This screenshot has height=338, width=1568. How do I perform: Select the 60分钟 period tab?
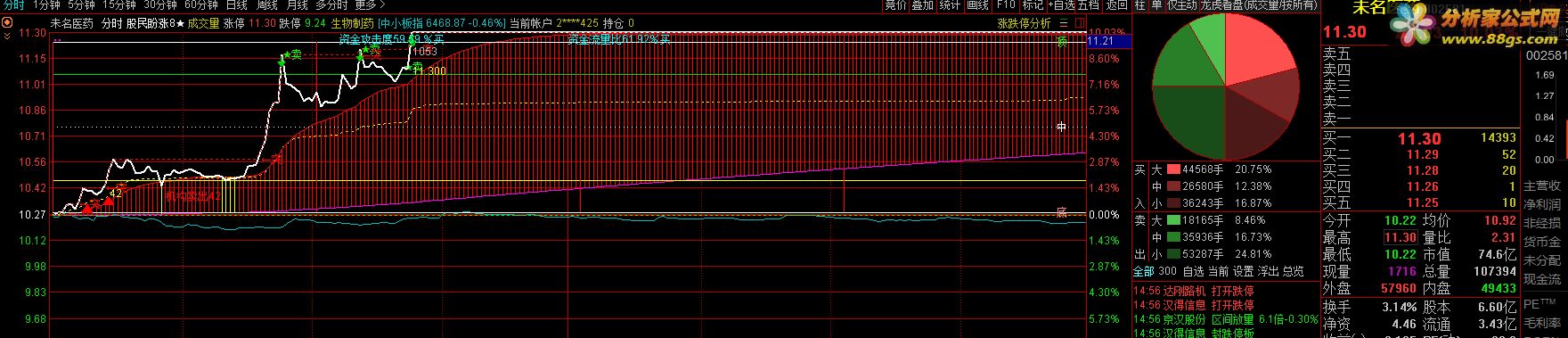[x=201, y=4]
